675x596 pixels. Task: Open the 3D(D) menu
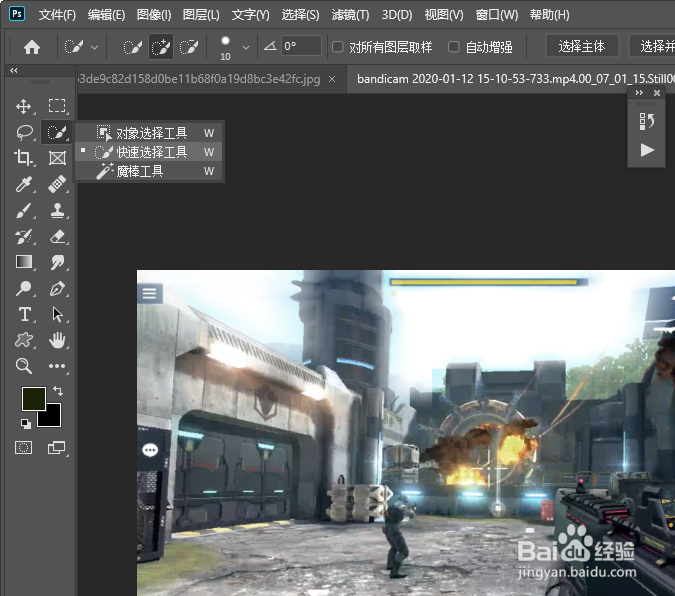pos(396,15)
